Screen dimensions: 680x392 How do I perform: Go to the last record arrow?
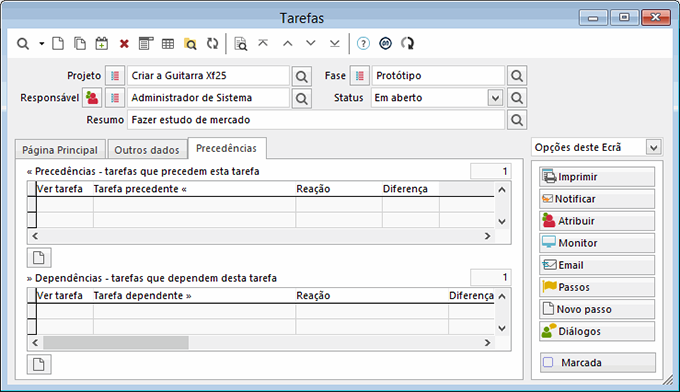334,43
